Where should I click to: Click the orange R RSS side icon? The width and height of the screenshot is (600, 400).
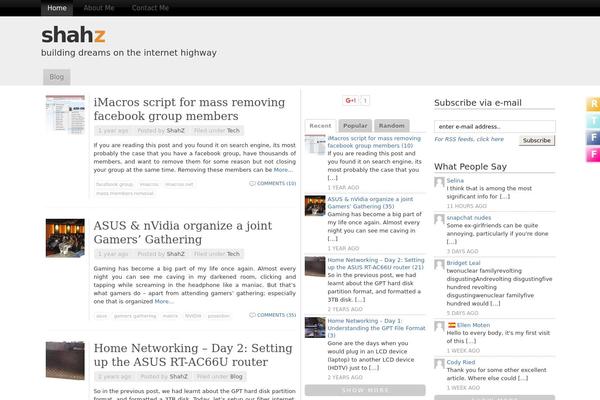[x=593, y=104]
